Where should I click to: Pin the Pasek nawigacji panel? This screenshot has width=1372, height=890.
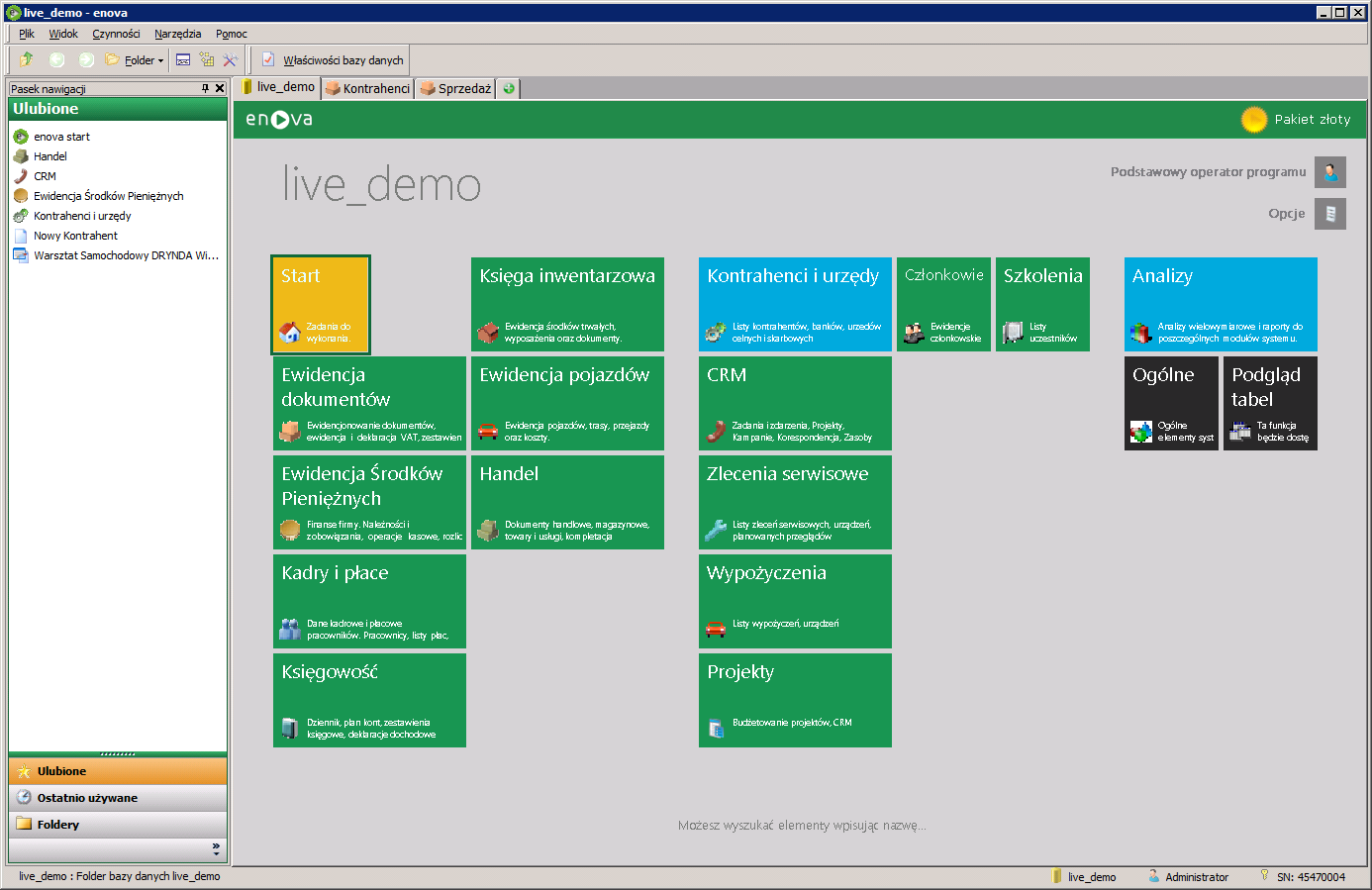pos(205,88)
